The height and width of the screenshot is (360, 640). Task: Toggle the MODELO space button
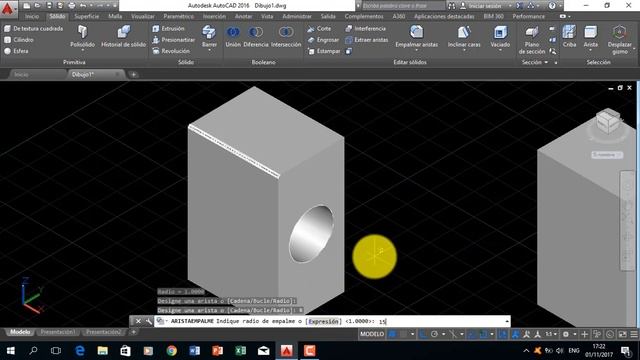(x=372, y=334)
